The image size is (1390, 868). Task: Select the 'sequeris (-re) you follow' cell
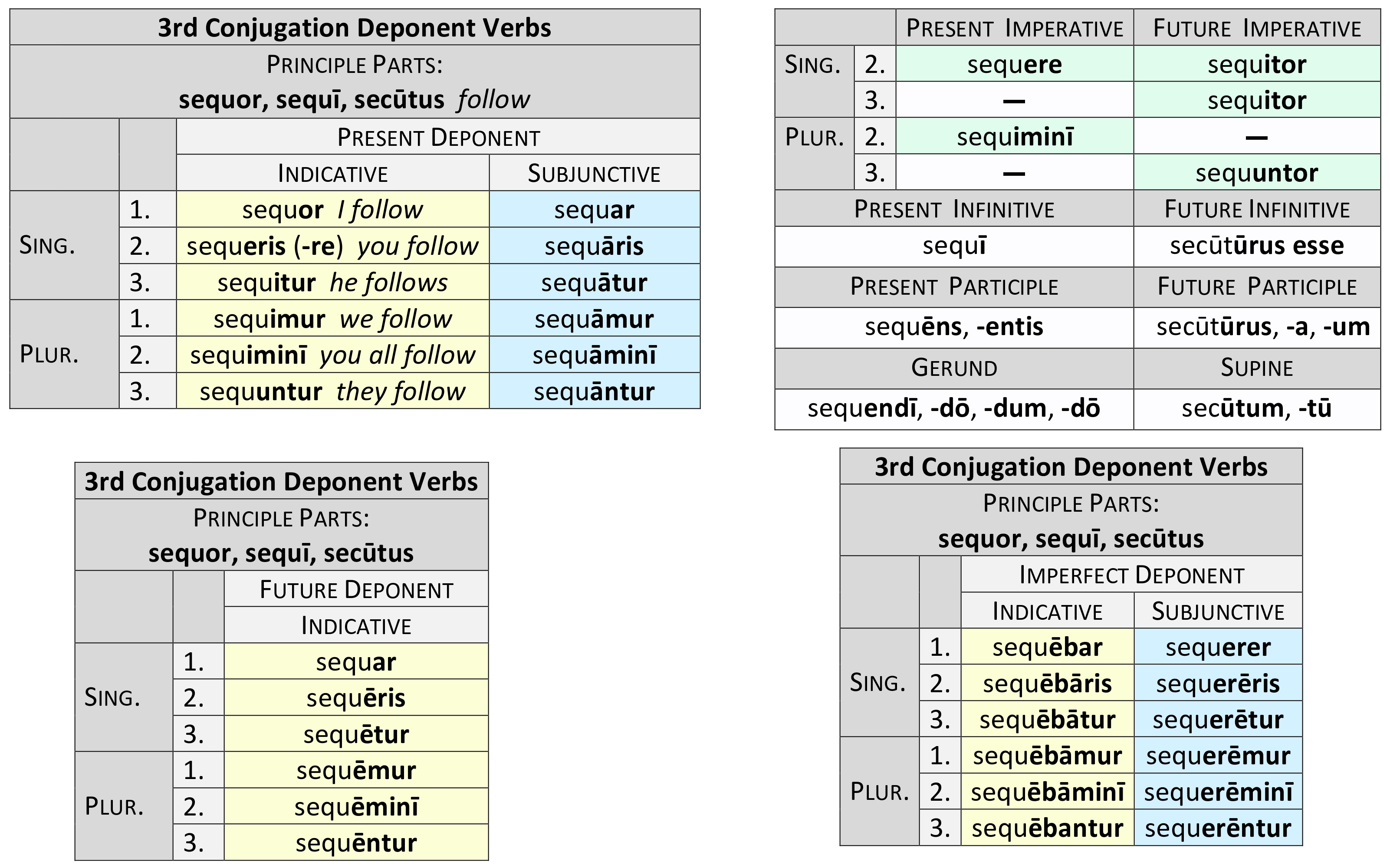pos(332,246)
